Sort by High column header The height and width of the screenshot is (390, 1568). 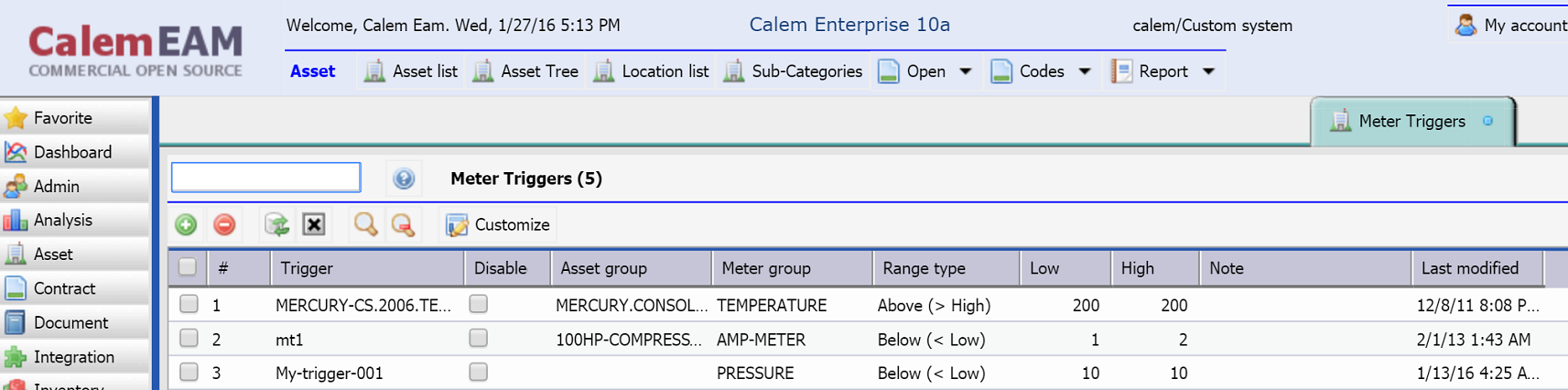point(1155,268)
